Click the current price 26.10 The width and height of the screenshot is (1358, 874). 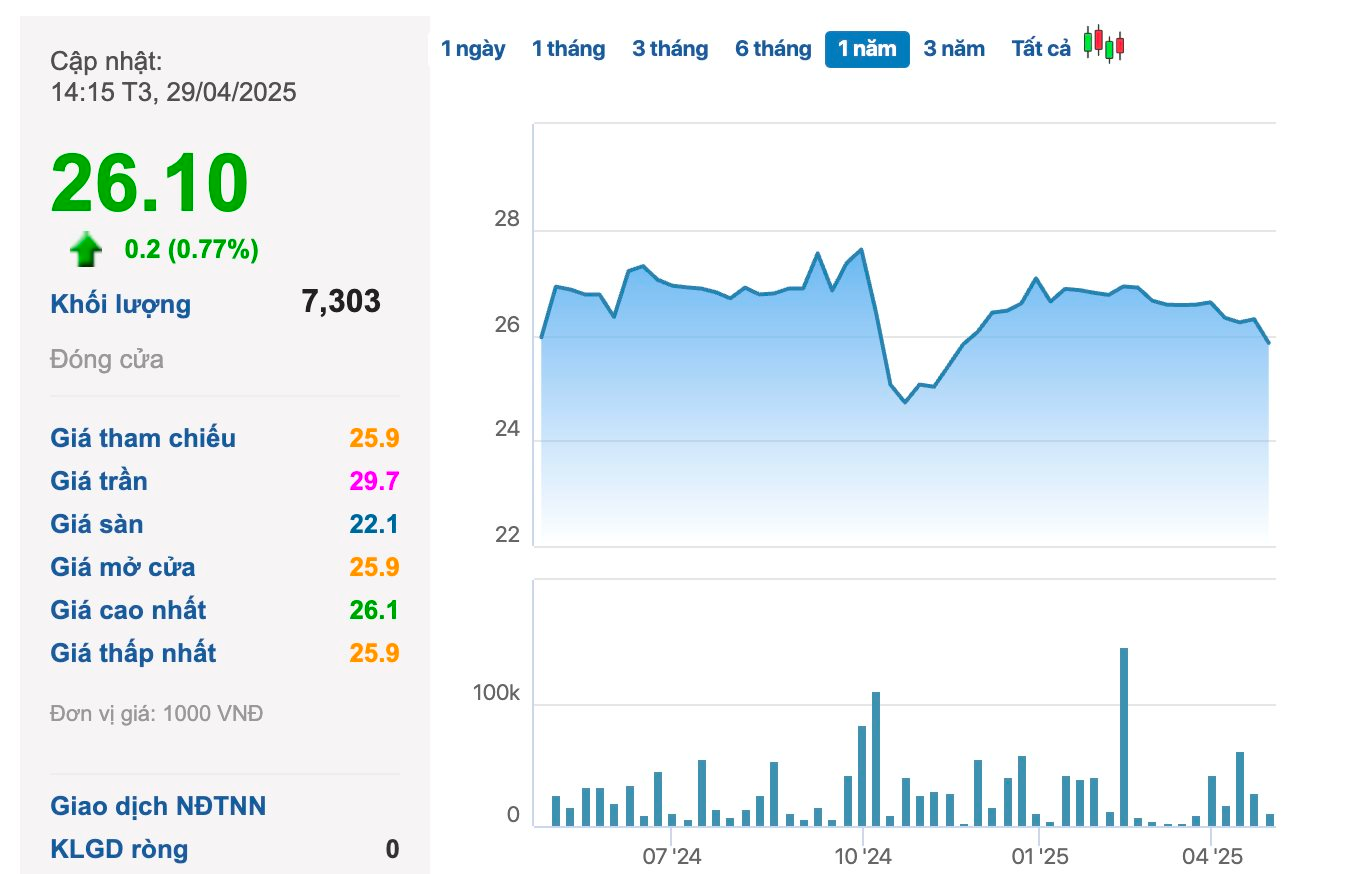tap(149, 183)
